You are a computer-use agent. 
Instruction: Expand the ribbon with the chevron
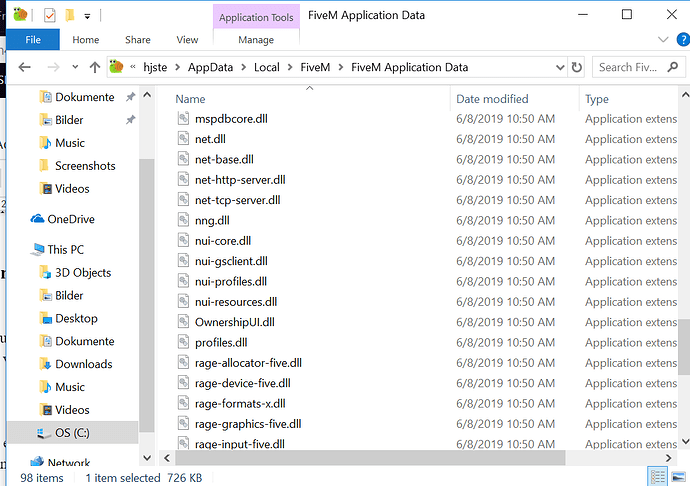coord(663,40)
